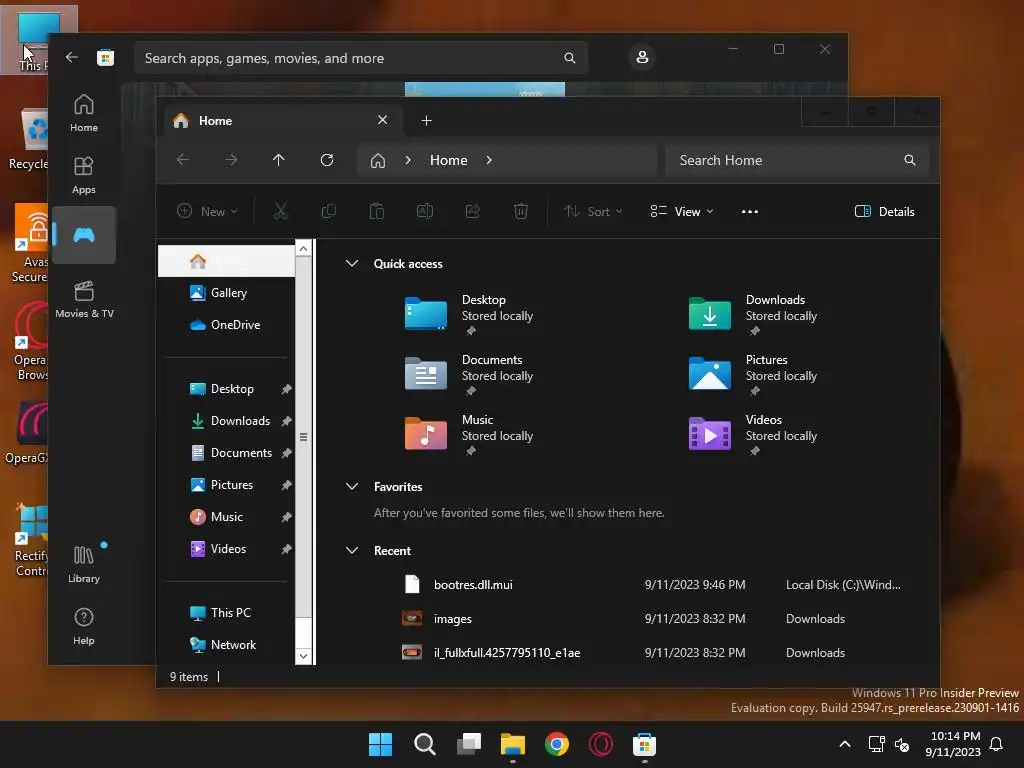This screenshot has width=1024, height=768.
Task: Open the Downloads folder in Quick access
Action: pyautogui.click(x=753, y=313)
